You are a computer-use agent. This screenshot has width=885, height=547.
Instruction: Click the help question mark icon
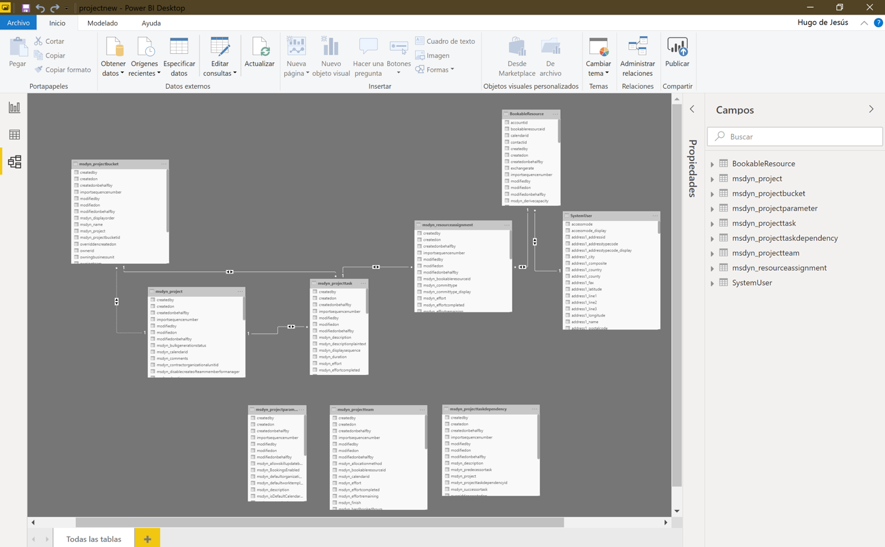pyautogui.click(x=878, y=23)
